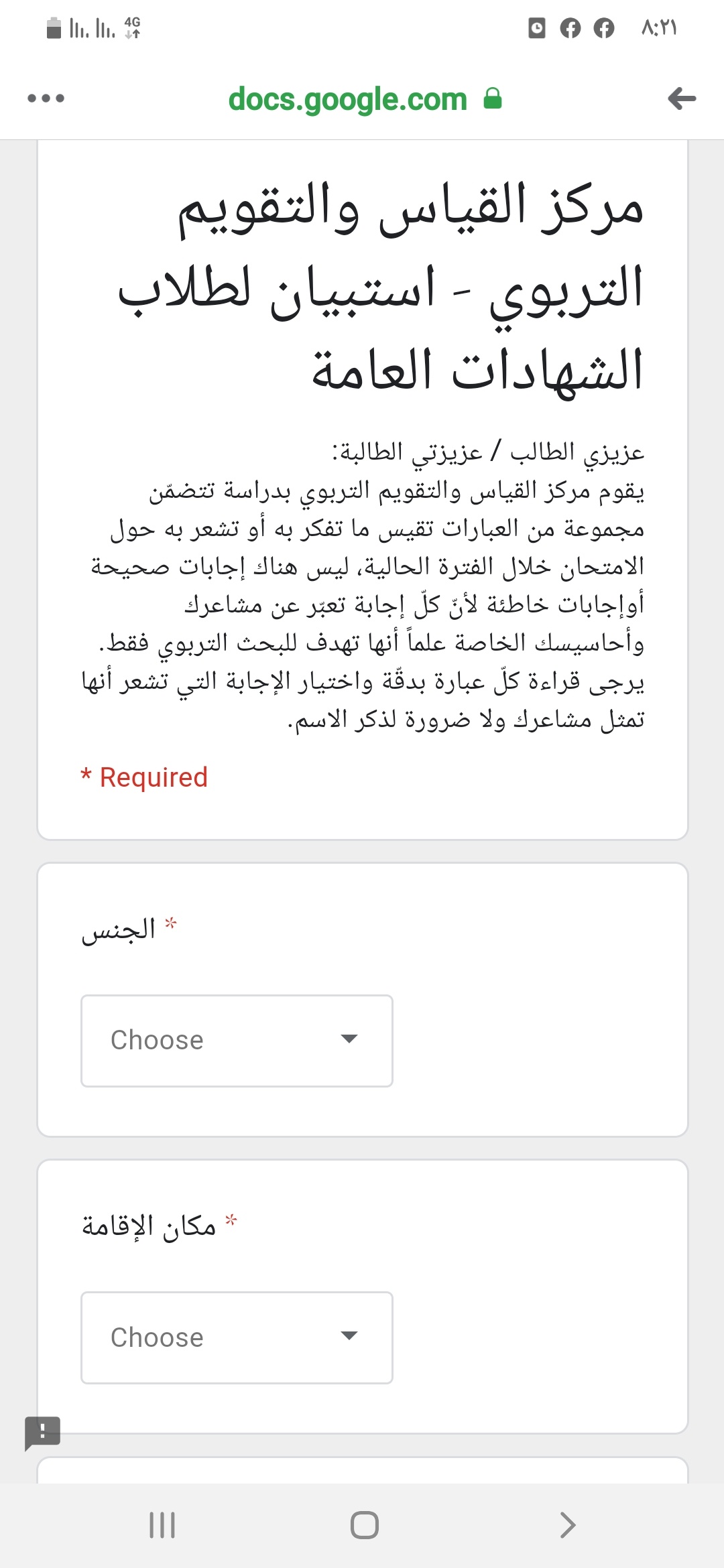
Task: Tap the battery status icon
Action: [54, 28]
